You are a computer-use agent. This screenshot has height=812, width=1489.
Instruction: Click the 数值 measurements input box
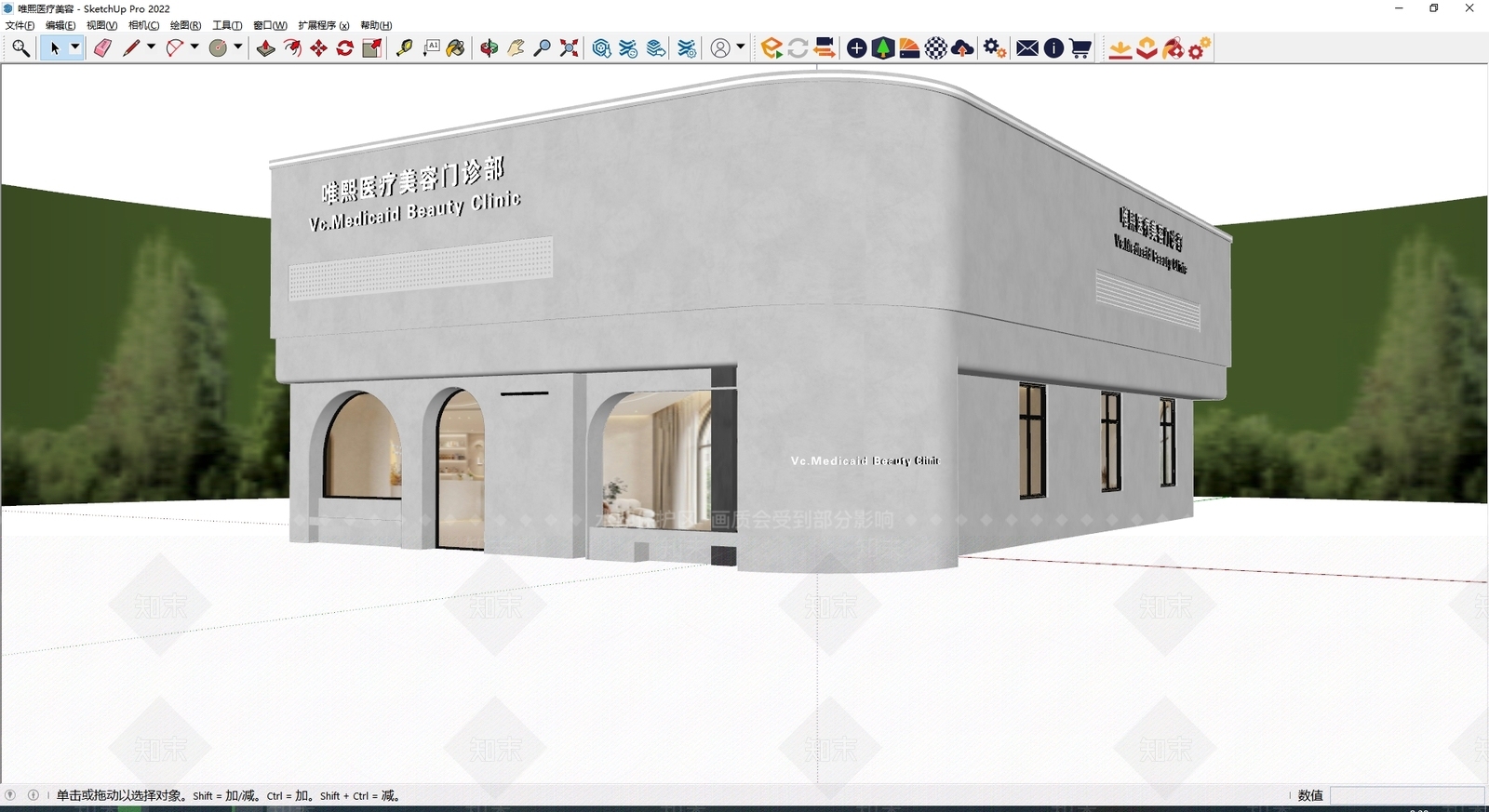pyautogui.click(x=1407, y=795)
